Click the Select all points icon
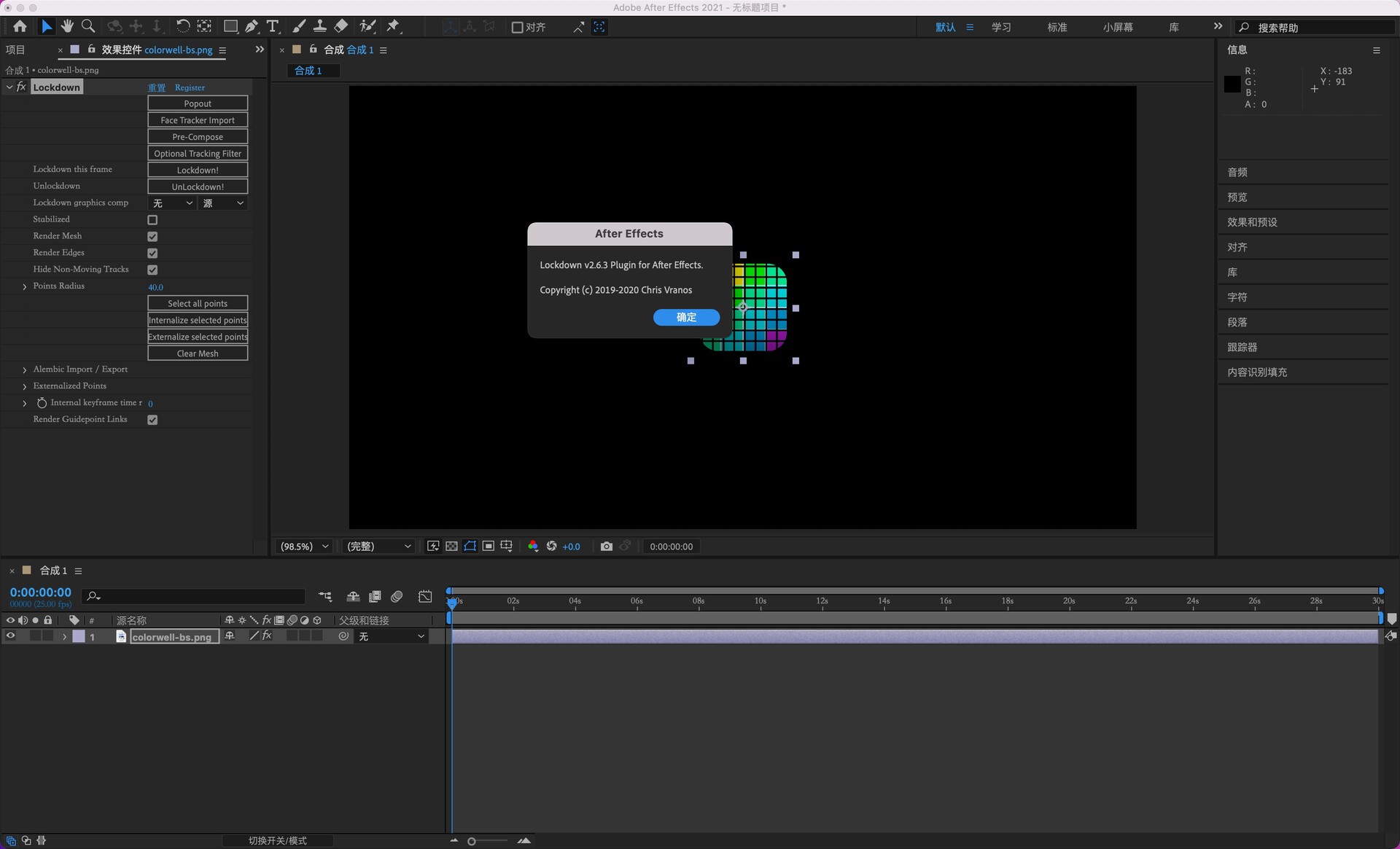 [x=197, y=302]
